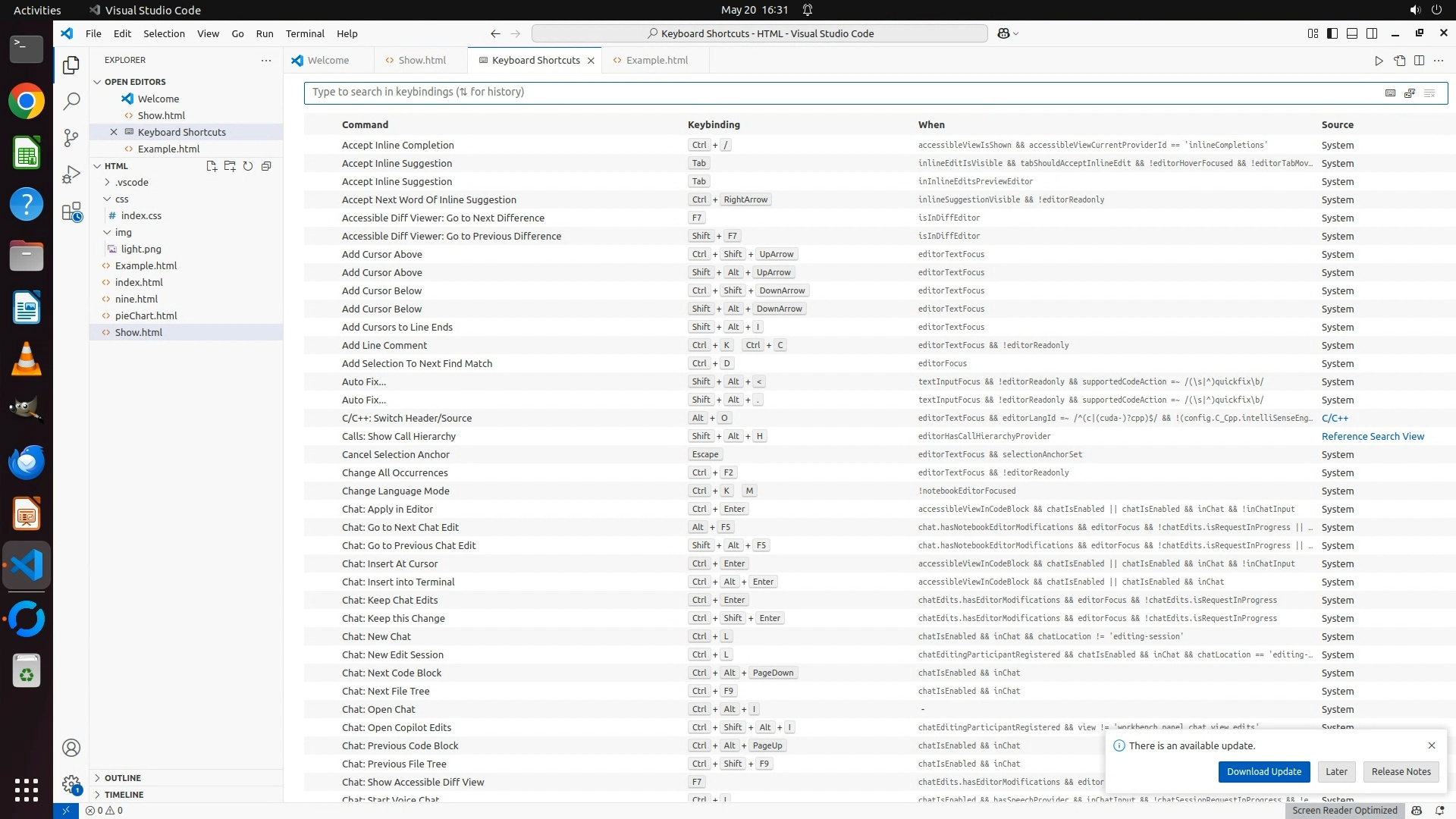Viewport: 1456px width, 819px height.
Task: Click Record Keys icon in search box
Action: coord(1390,93)
